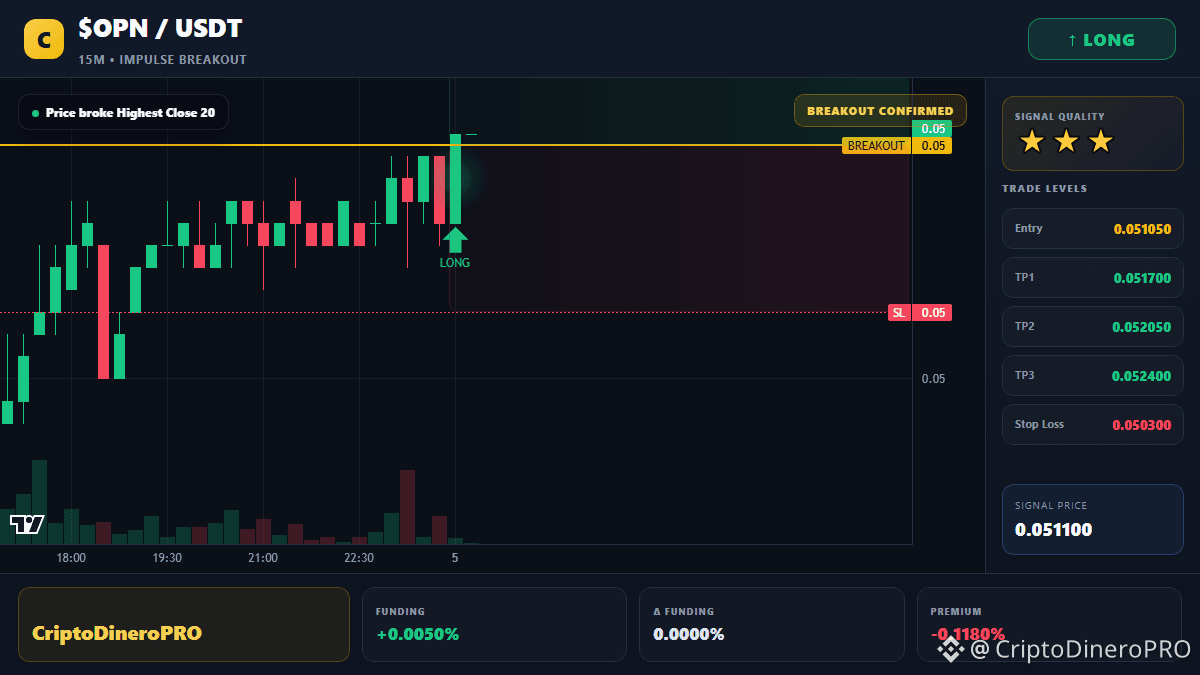Click the Entry level row

pyautogui.click(x=1092, y=228)
